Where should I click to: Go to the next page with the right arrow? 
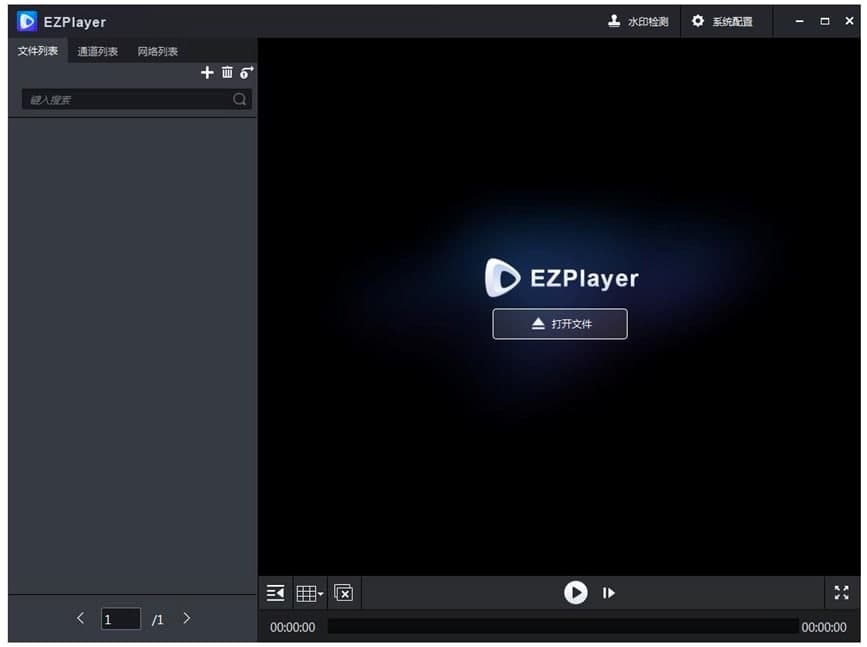[x=186, y=619]
